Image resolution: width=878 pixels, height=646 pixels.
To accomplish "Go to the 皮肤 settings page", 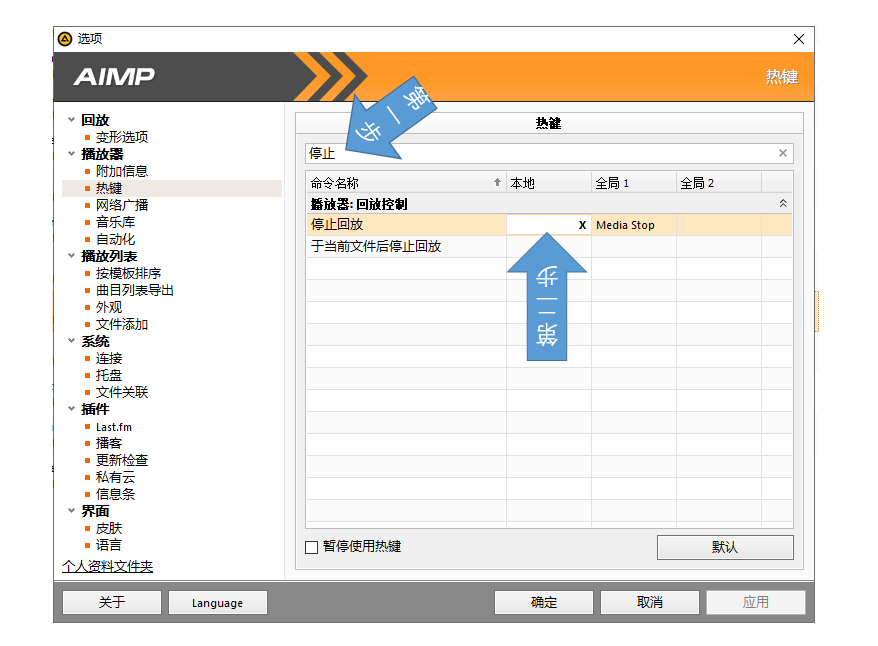I will 109,528.
